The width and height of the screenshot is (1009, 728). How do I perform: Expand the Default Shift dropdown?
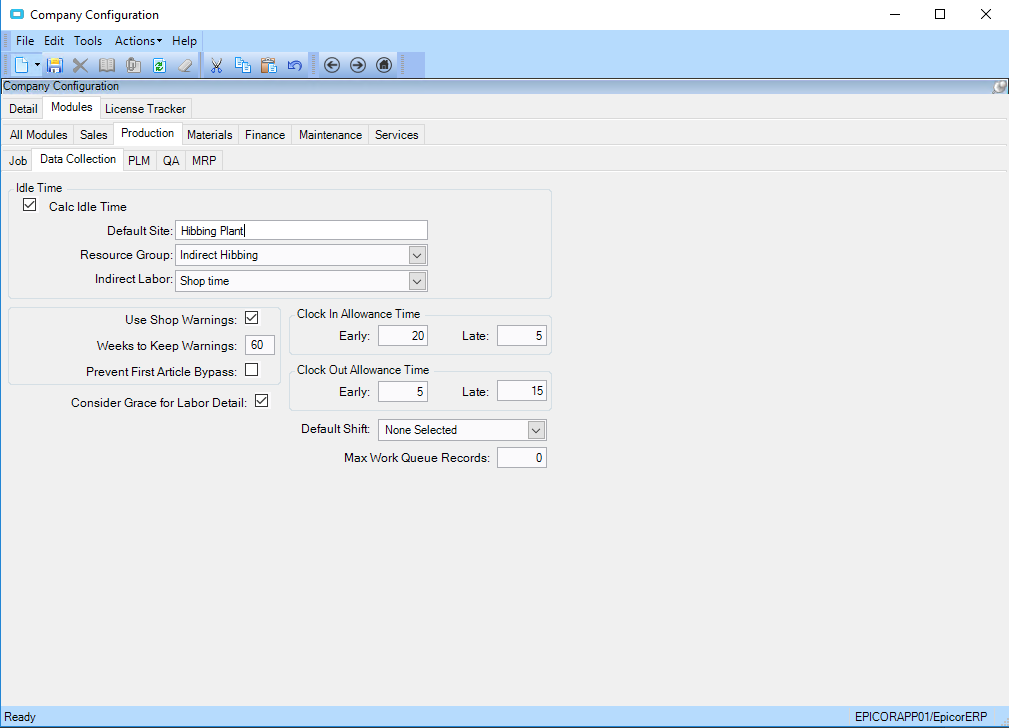(536, 430)
